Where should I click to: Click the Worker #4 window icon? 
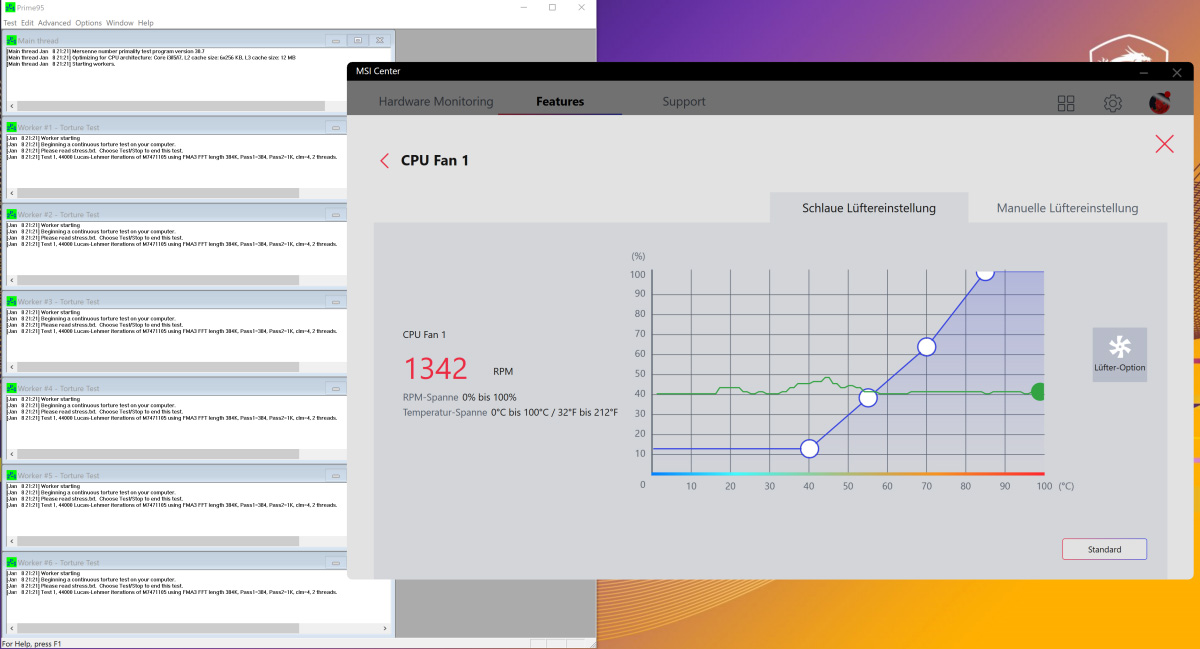click(x=12, y=388)
